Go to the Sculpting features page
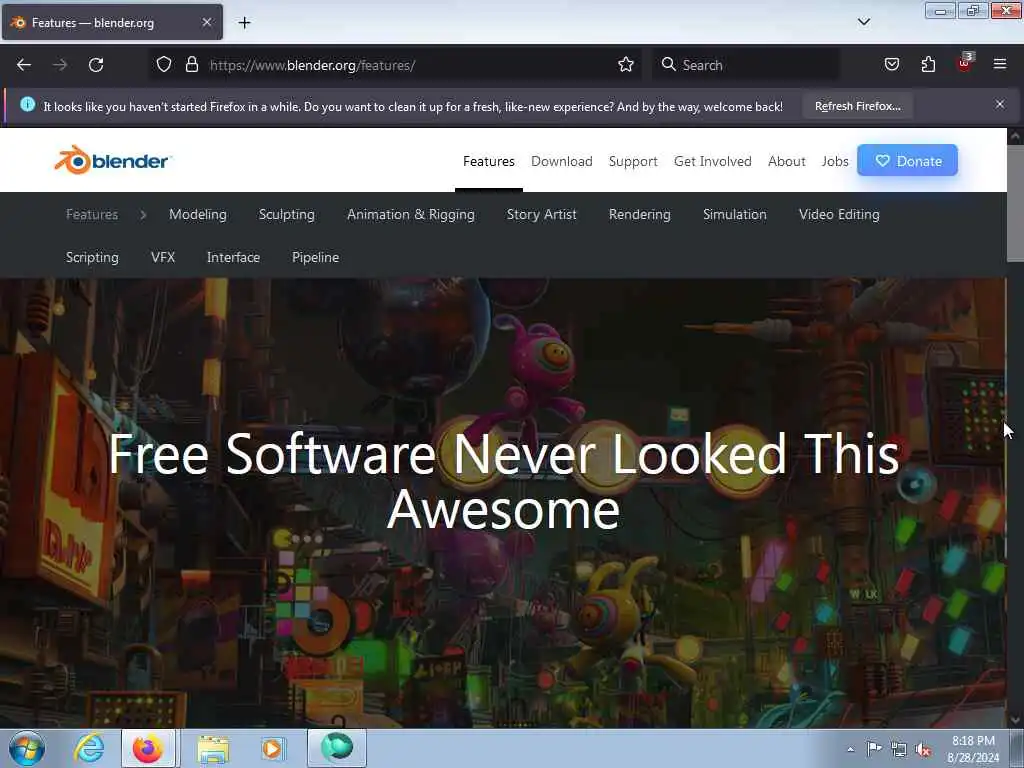The image size is (1024, 768). [286, 214]
